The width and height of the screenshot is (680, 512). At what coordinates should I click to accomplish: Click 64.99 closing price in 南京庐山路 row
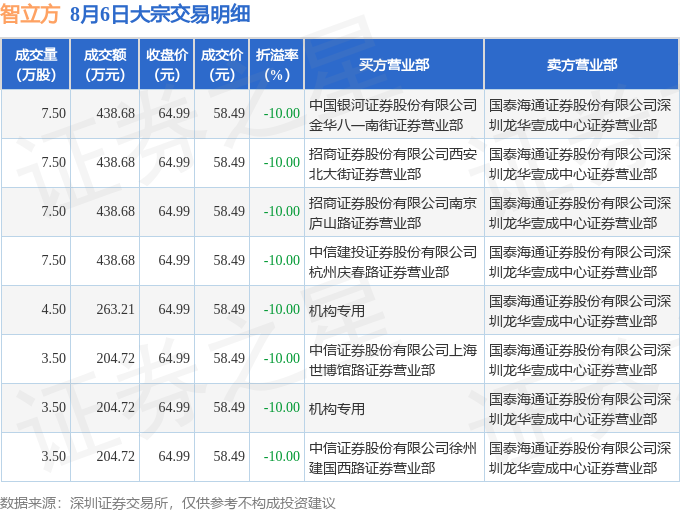[x=174, y=212]
